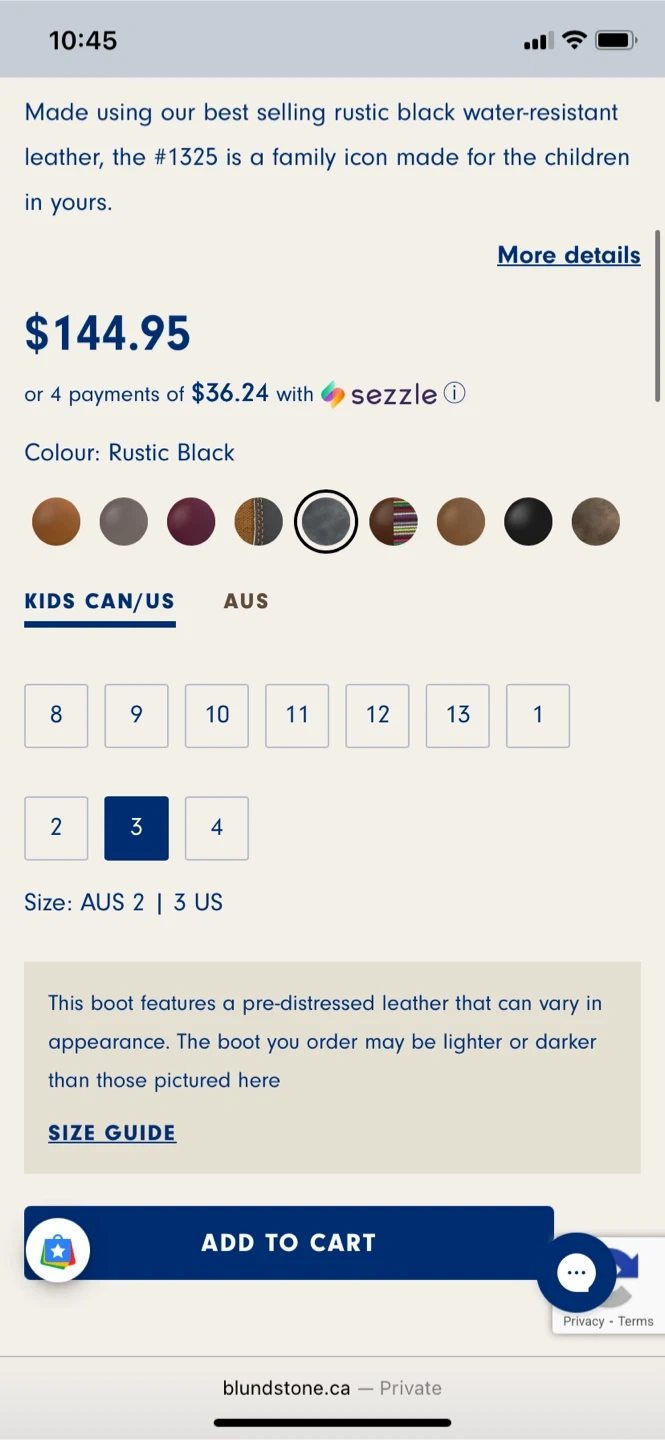The image size is (665, 1440).
Task: Select the striped multicolour swatch
Action: tap(393, 522)
